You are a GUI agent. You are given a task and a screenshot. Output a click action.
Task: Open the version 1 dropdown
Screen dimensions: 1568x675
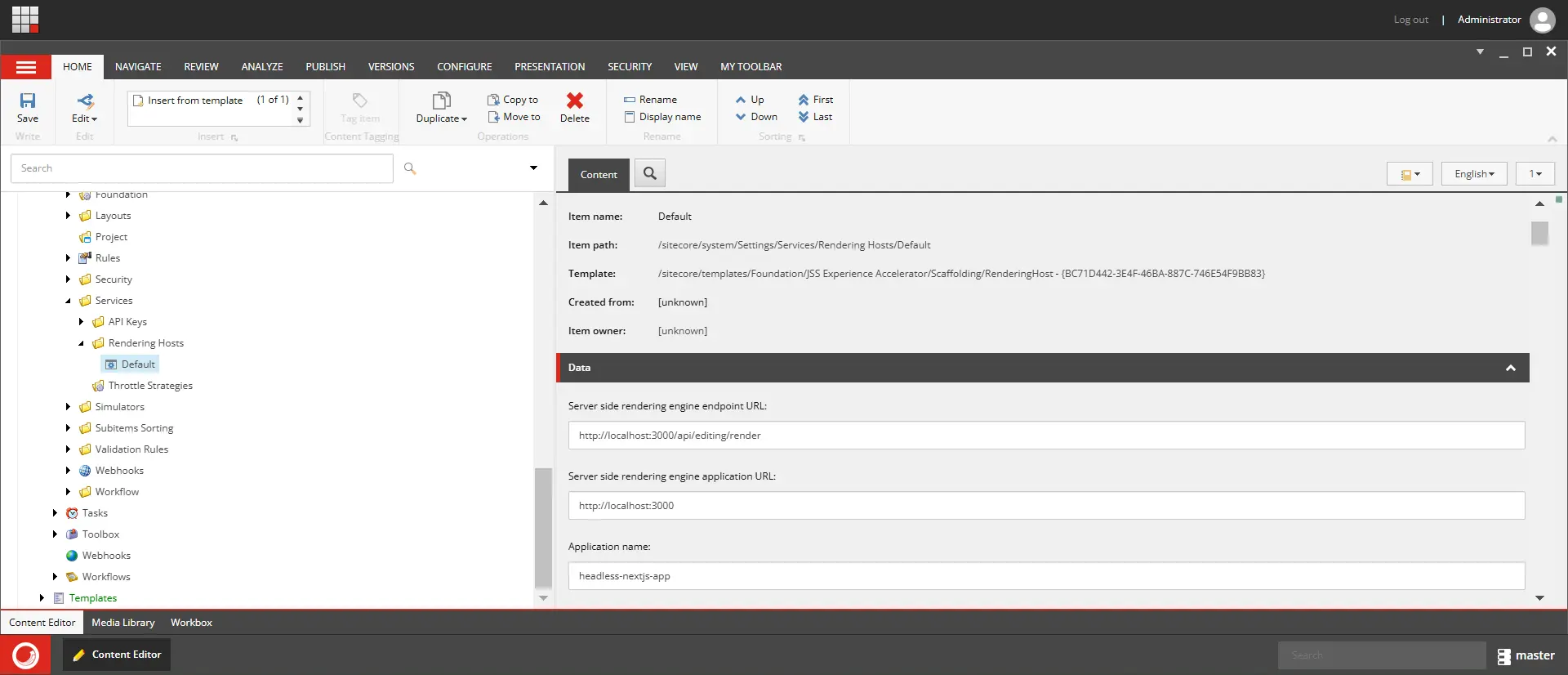1535,174
